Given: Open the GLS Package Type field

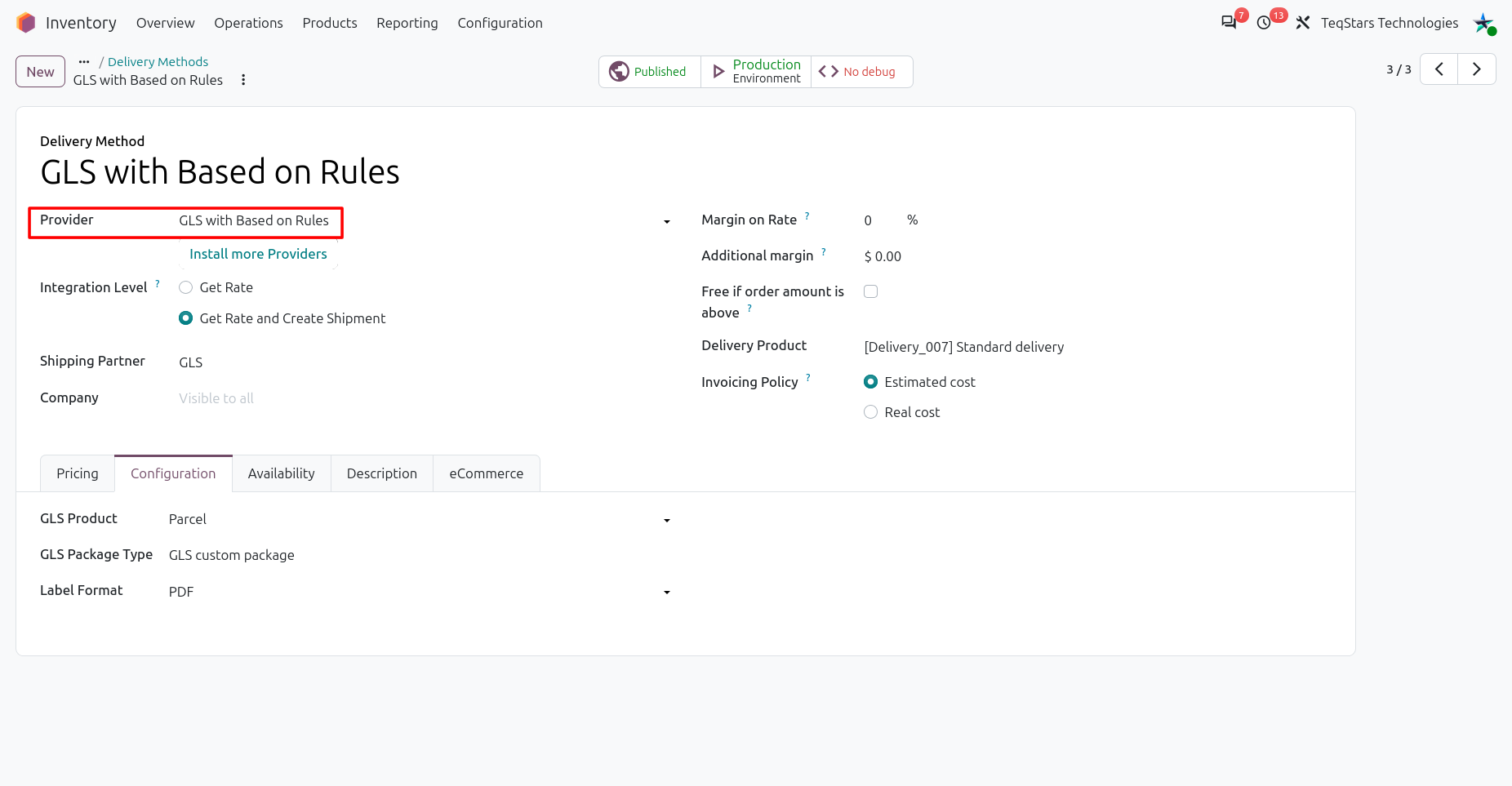Looking at the screenshot, I should pyautogui.click(x=420, y=555).
